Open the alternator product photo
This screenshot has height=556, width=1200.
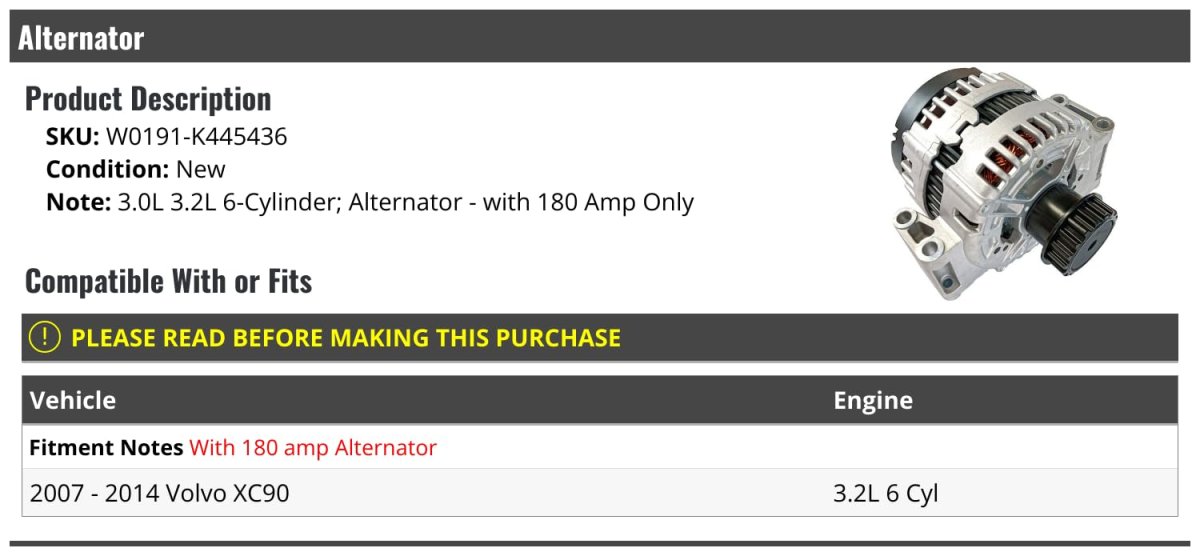coord(1000,185)
